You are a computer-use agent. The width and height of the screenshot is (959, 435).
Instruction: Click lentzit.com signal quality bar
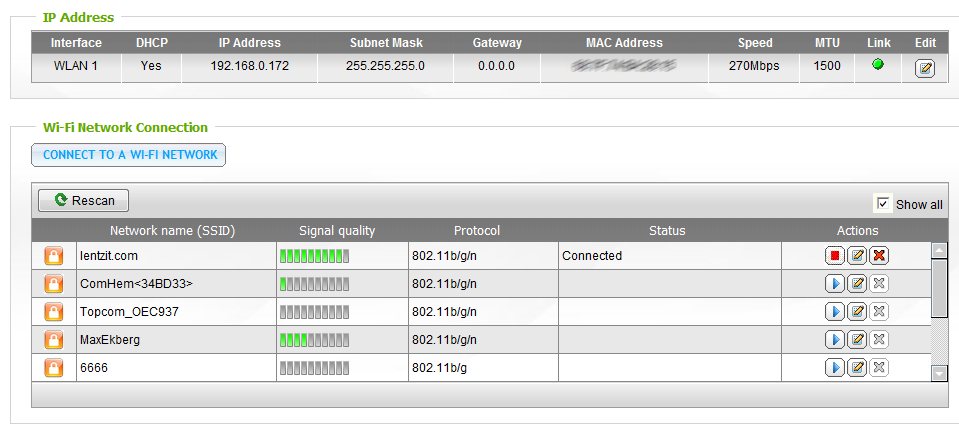coord(315,256)
